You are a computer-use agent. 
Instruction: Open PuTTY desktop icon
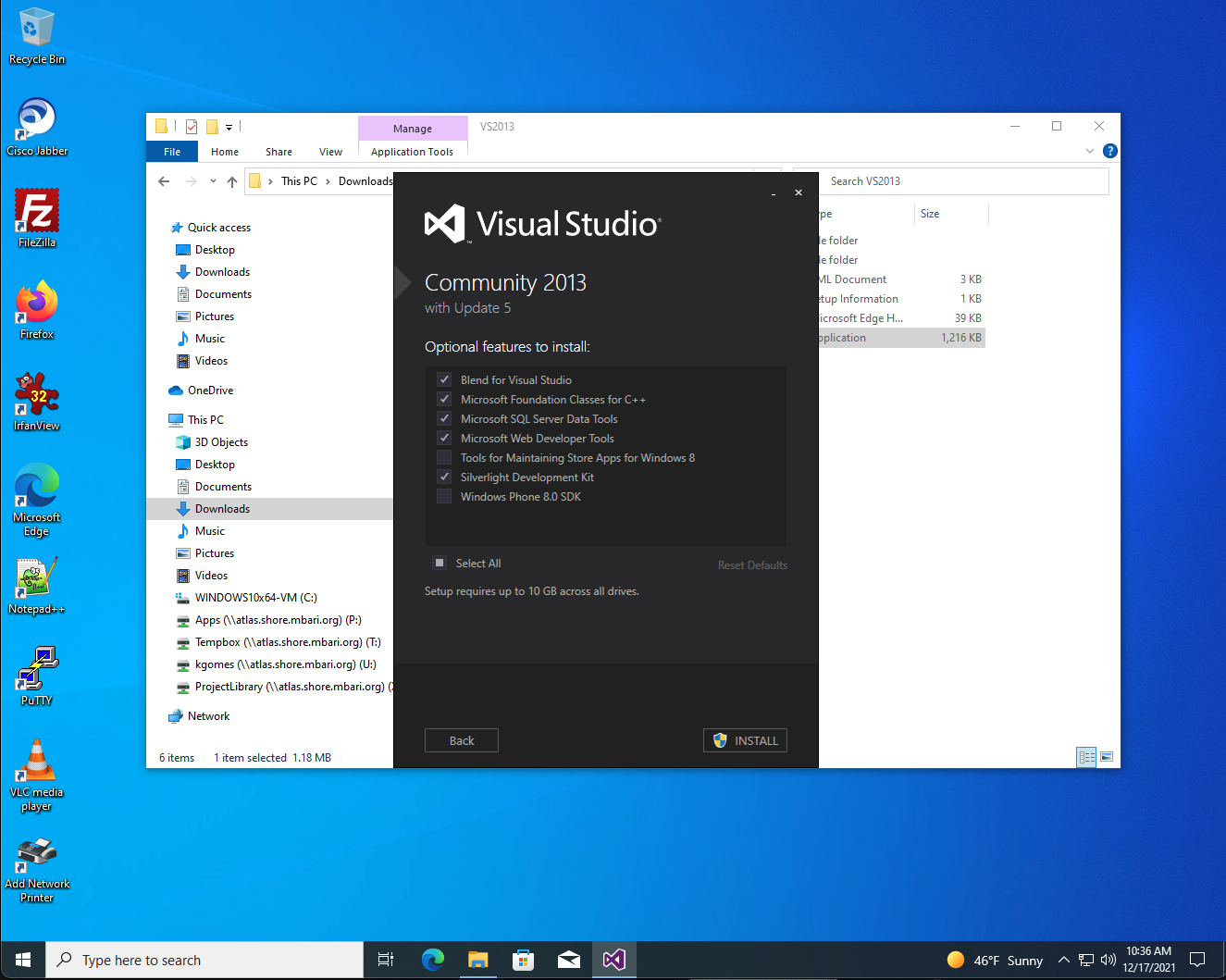(37, 676)
